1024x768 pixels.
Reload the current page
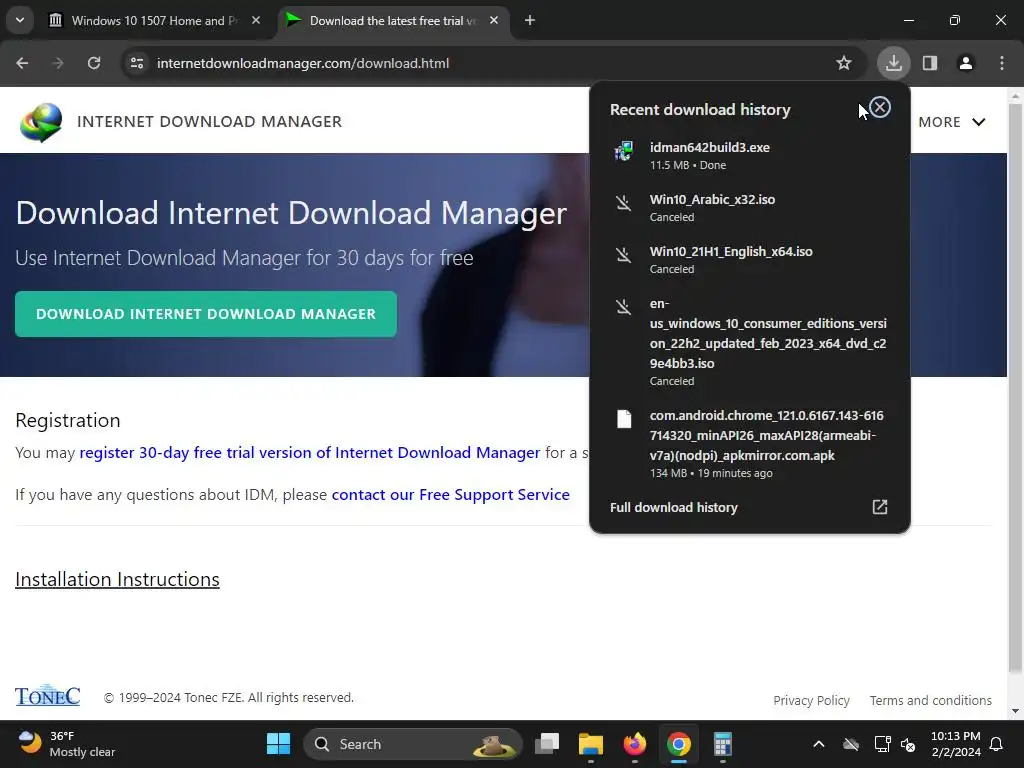tap(94, 63)
